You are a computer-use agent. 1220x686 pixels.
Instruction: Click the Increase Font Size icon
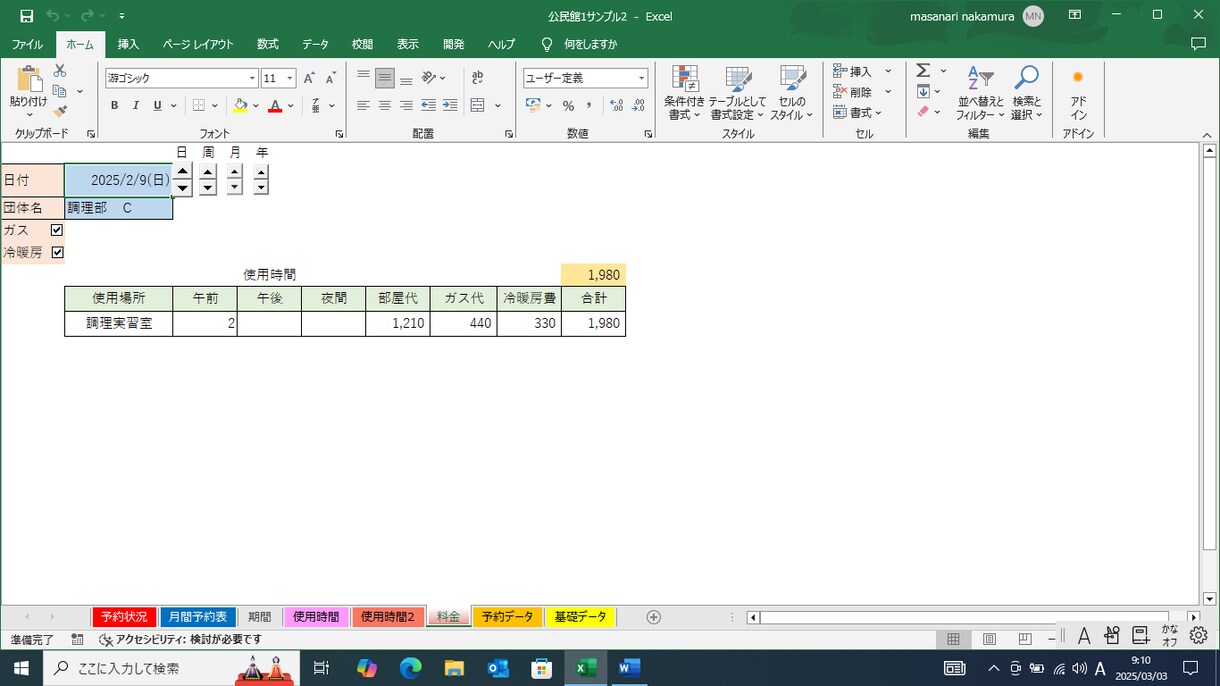click(x=309, y=78)
